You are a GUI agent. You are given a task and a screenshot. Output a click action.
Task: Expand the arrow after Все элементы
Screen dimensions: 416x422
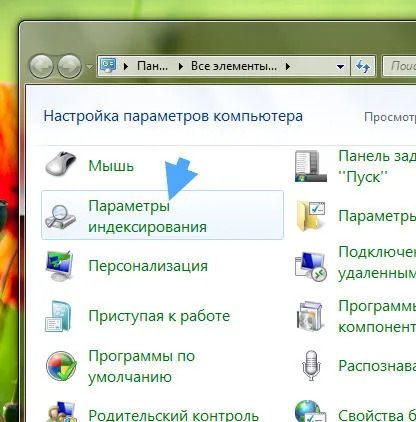point(288,66)
